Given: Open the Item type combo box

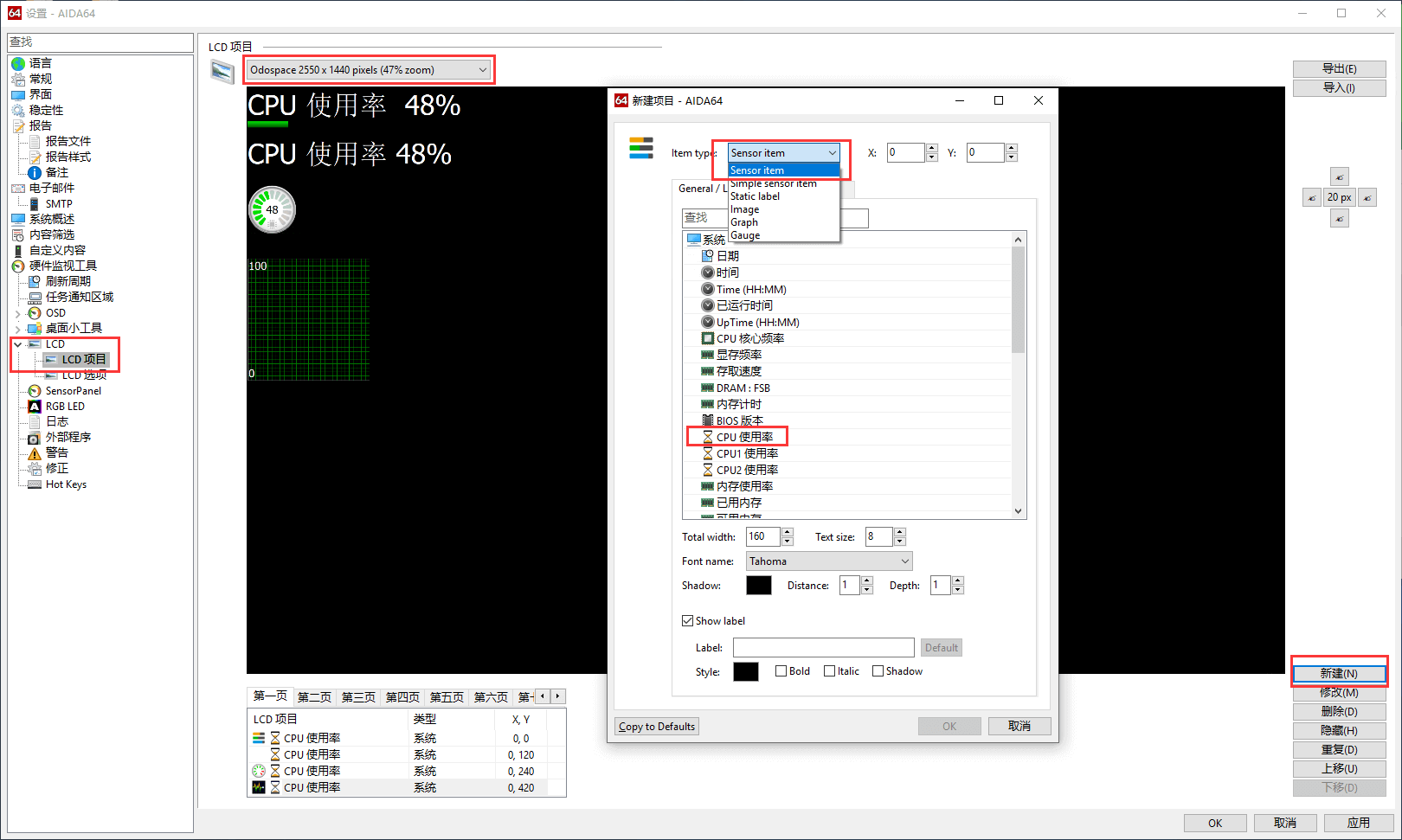Looking at the screenshot, I should click(x=784, y=153).
